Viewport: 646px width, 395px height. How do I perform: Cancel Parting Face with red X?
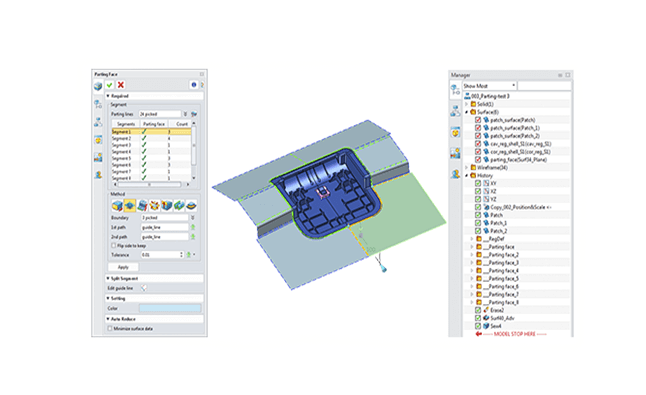[x=121, y=85]
